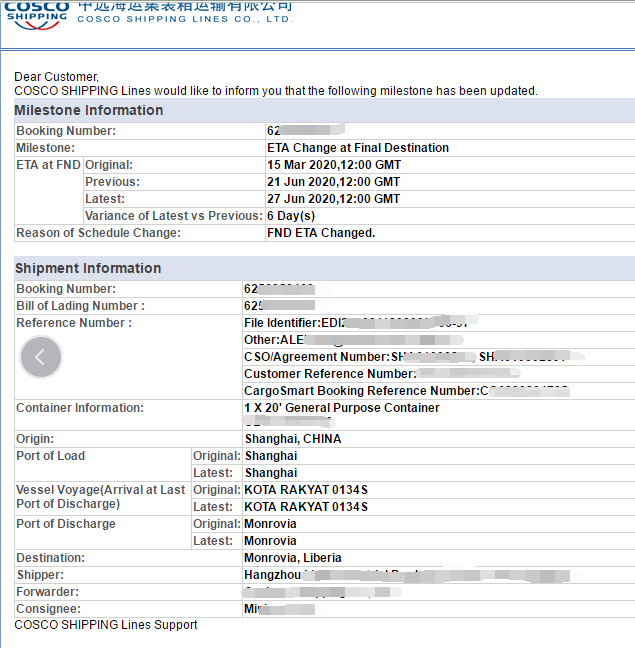
Task: Click 'Variance of Latest vs Previous:' label
Action: pos(174,216)
